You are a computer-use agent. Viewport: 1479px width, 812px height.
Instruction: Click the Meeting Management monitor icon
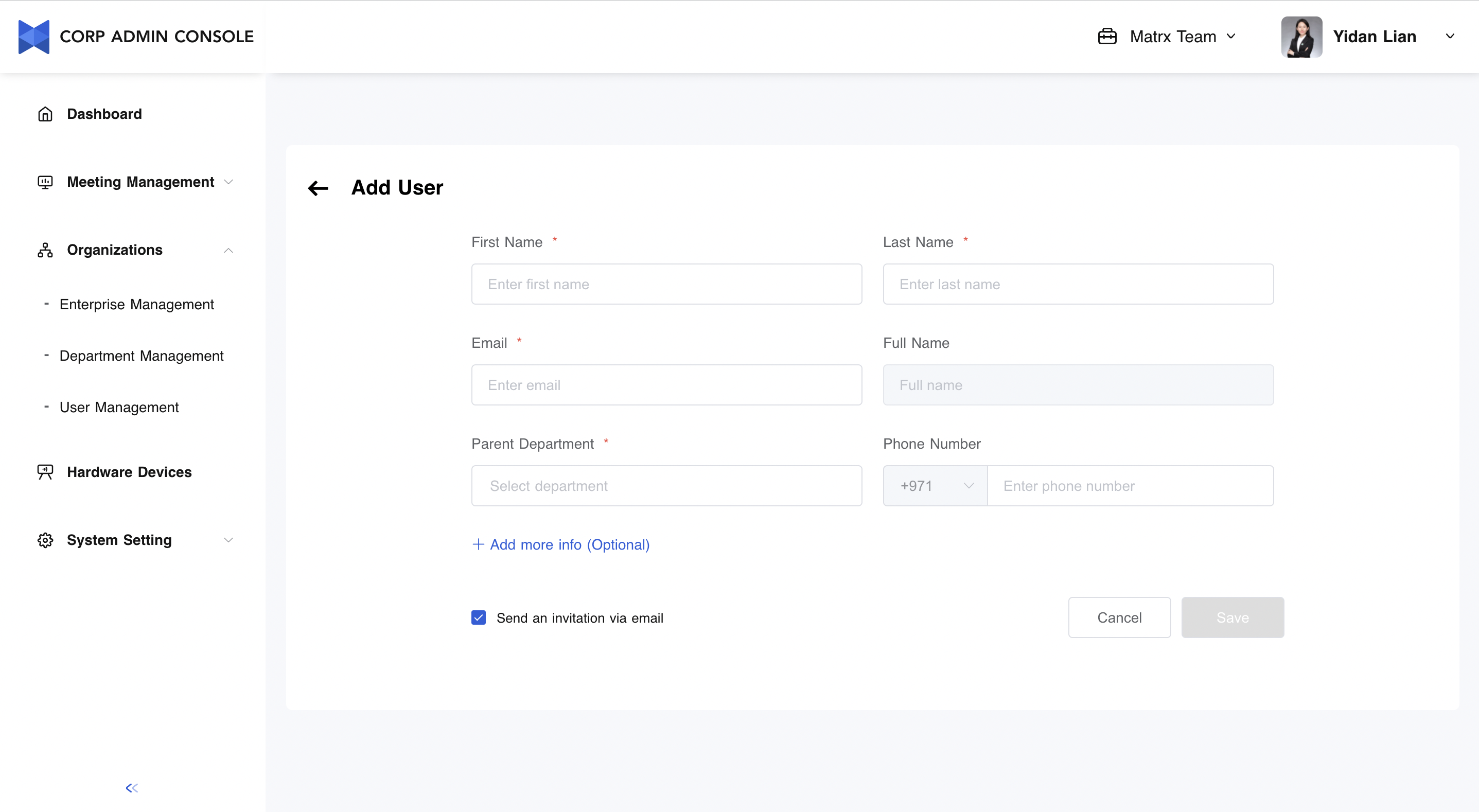tap(45, 182)
